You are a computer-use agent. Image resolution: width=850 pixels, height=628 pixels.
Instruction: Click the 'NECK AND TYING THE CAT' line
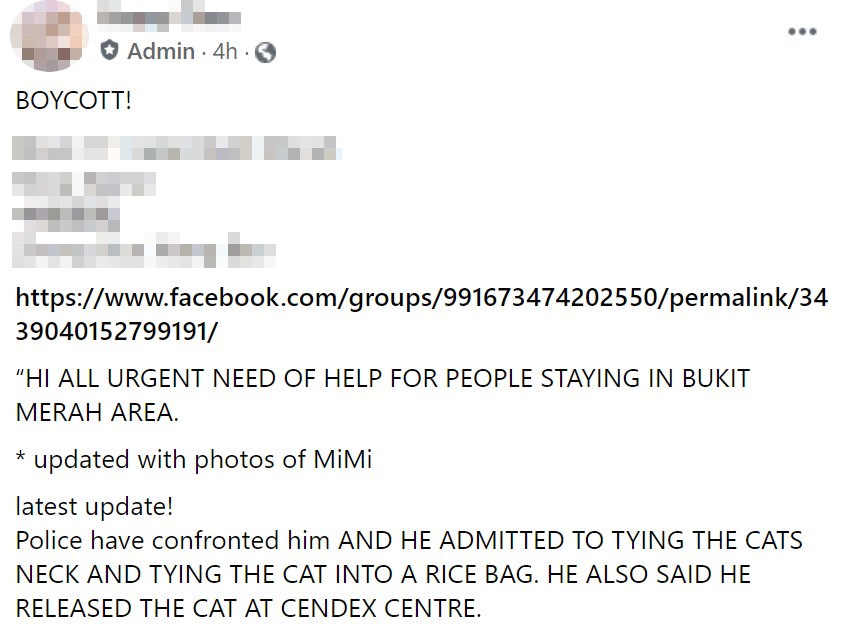point(382,574)
